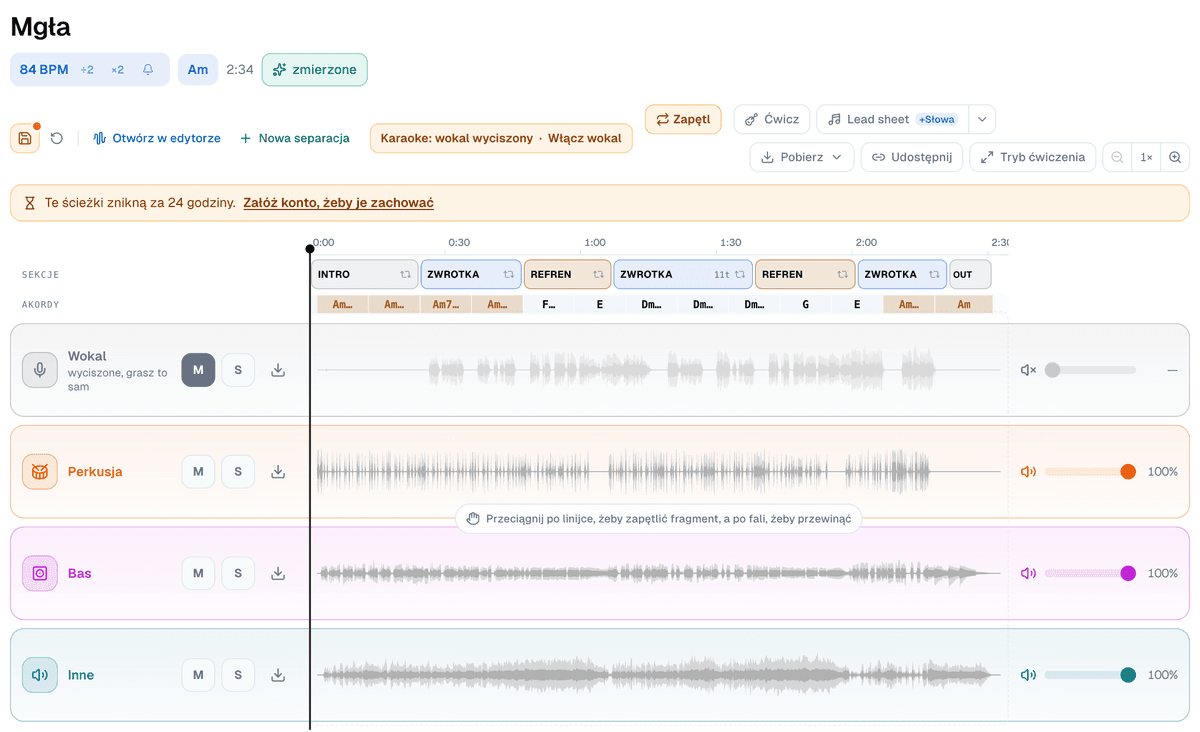The height and width of the screenshot is (732, 1200).
Task: Toggle the metronome bell icon
Action: [x=148, y=70]
